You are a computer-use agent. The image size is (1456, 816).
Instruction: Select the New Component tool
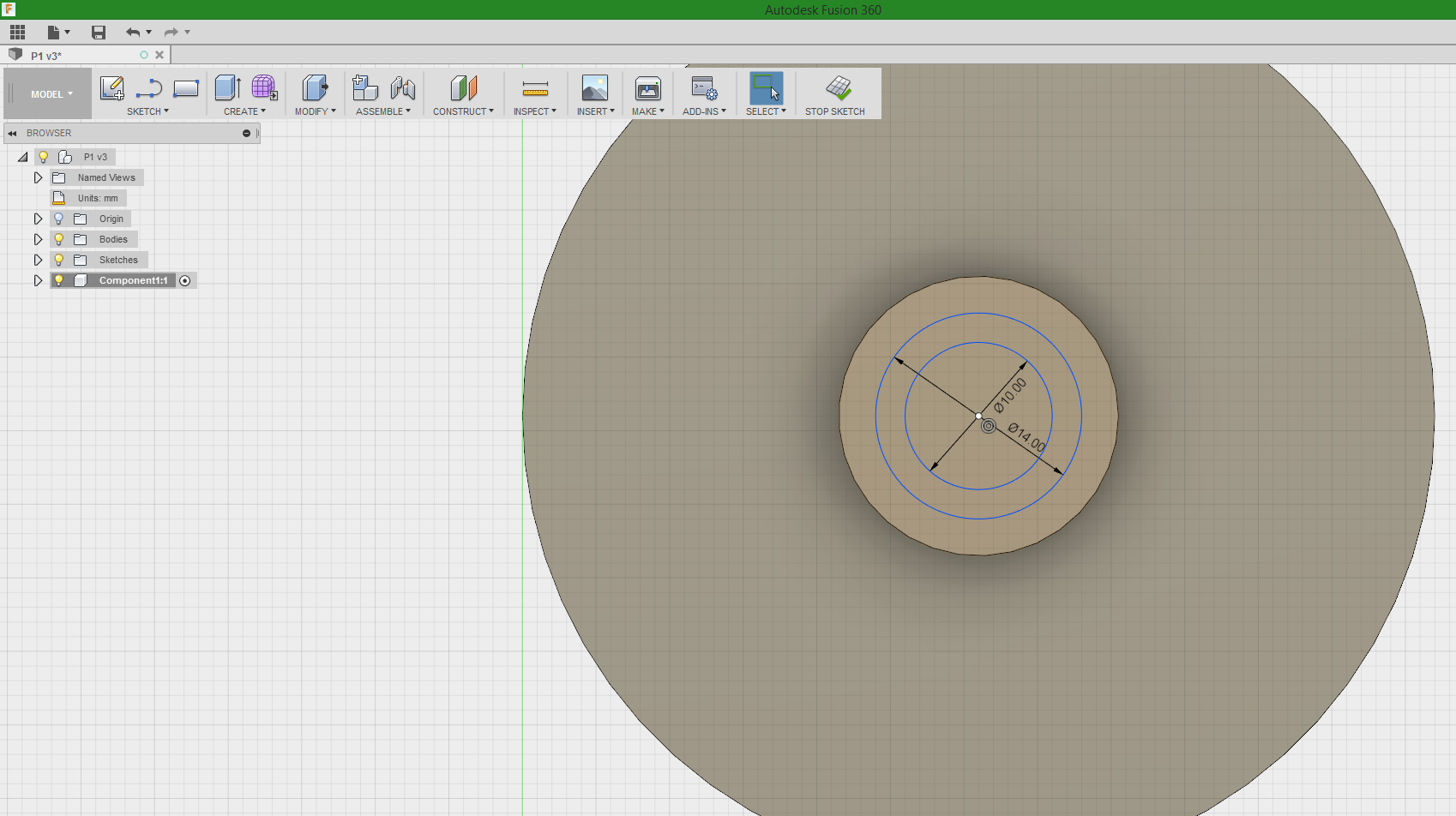pyautogui.click(x=365, y=87)
